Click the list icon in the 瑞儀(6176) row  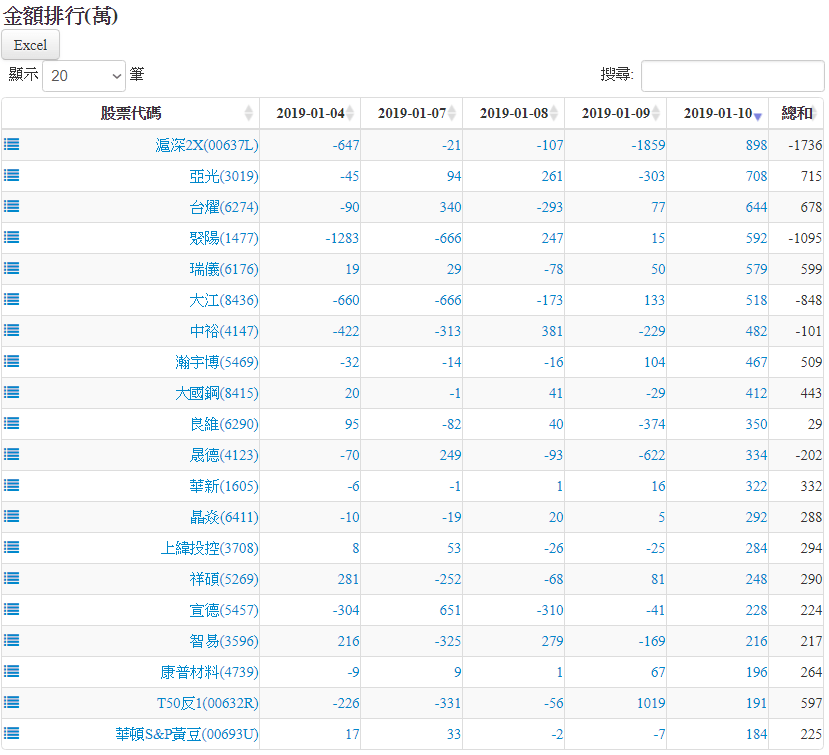pos(12,268)
